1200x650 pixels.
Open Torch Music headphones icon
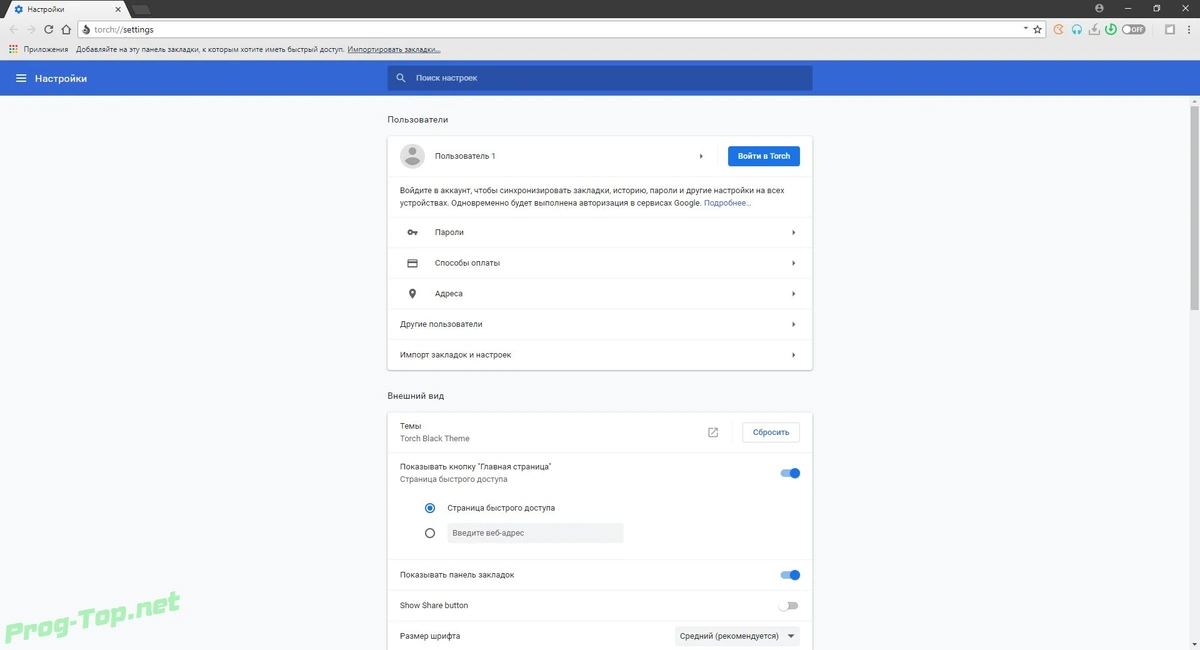[x=1077, y=30]
